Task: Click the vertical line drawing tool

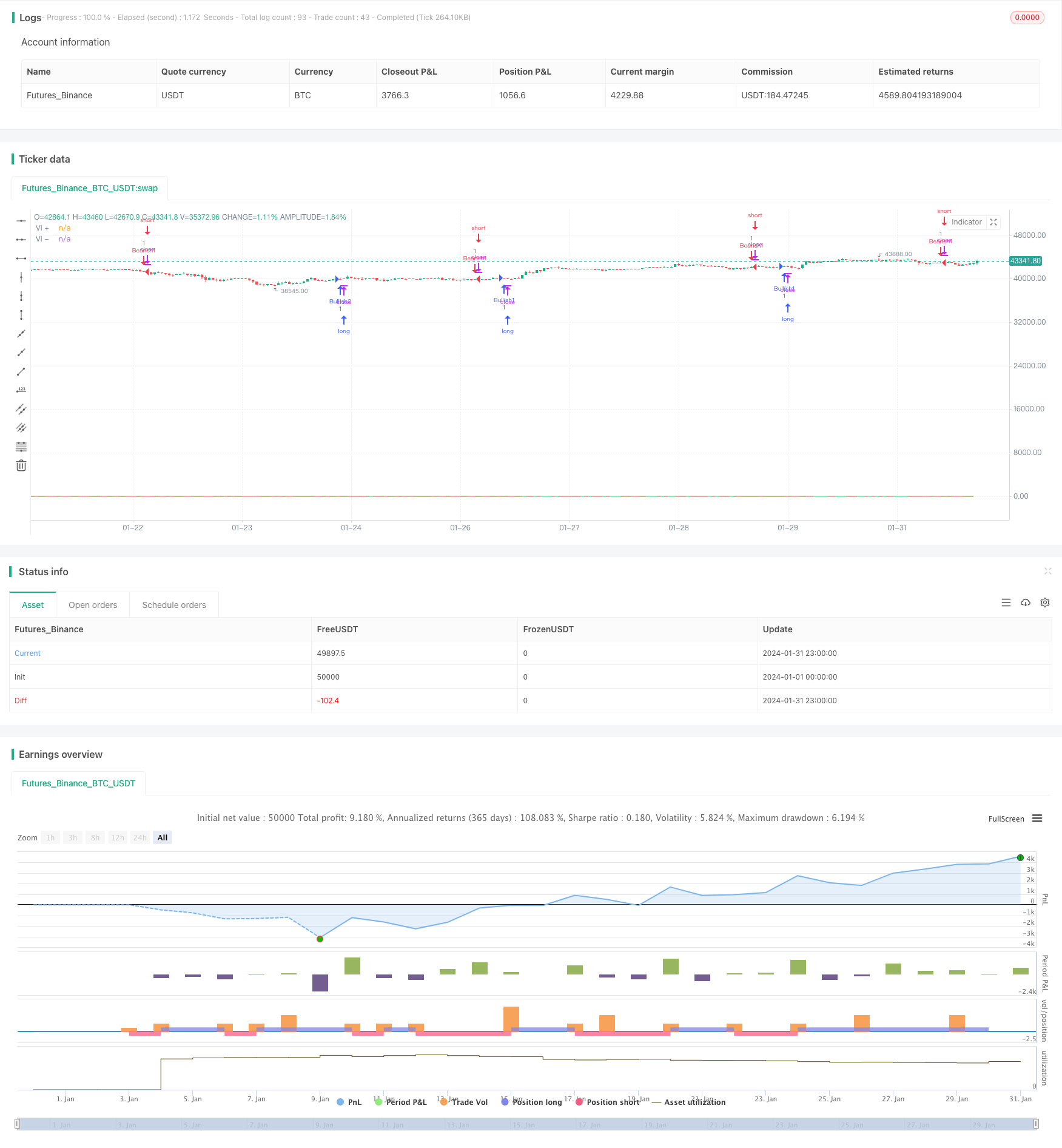Action: pyautogui.click(x=21, y=277)
